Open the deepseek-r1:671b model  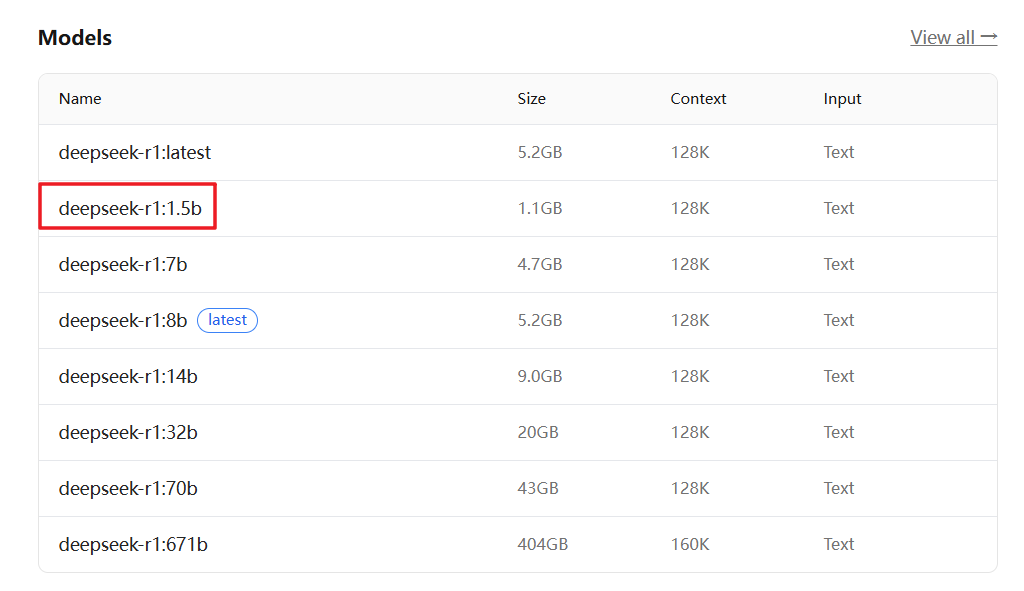133,545
